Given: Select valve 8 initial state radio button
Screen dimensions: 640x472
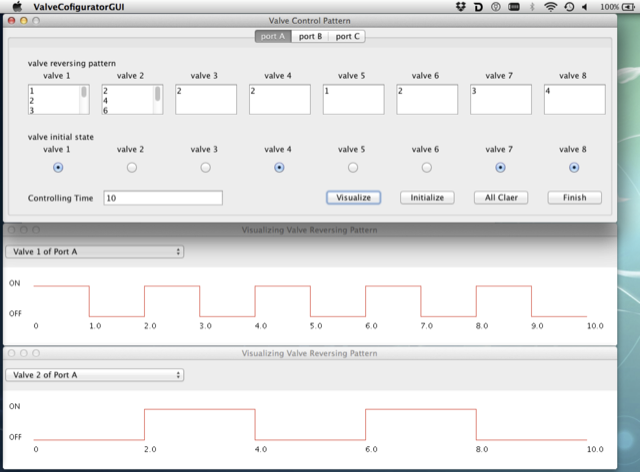Looking at the screenshot, I should 574,167.
